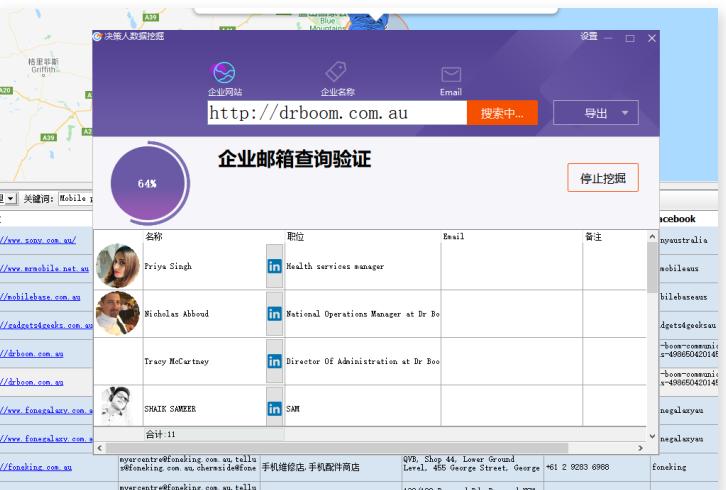Viewport: 726px width, 490px height.
Task: Open LinkedIn profile for Nicholas Abboud
Action: coord(274,314)
